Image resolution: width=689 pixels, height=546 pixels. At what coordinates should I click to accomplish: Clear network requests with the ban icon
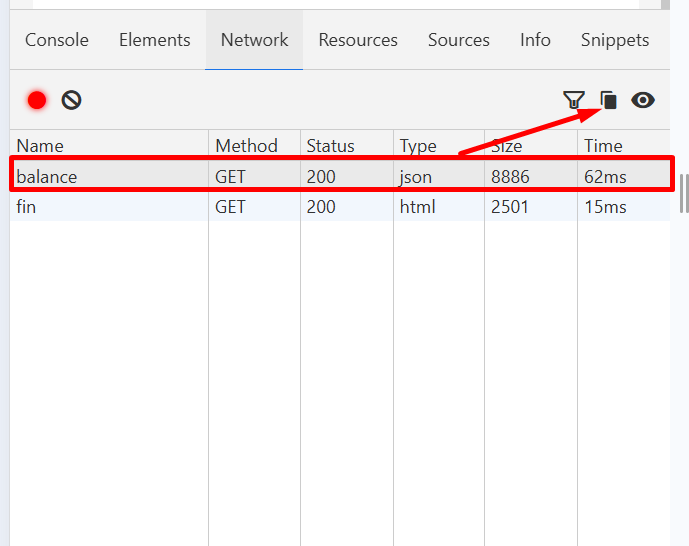(71, 100)
